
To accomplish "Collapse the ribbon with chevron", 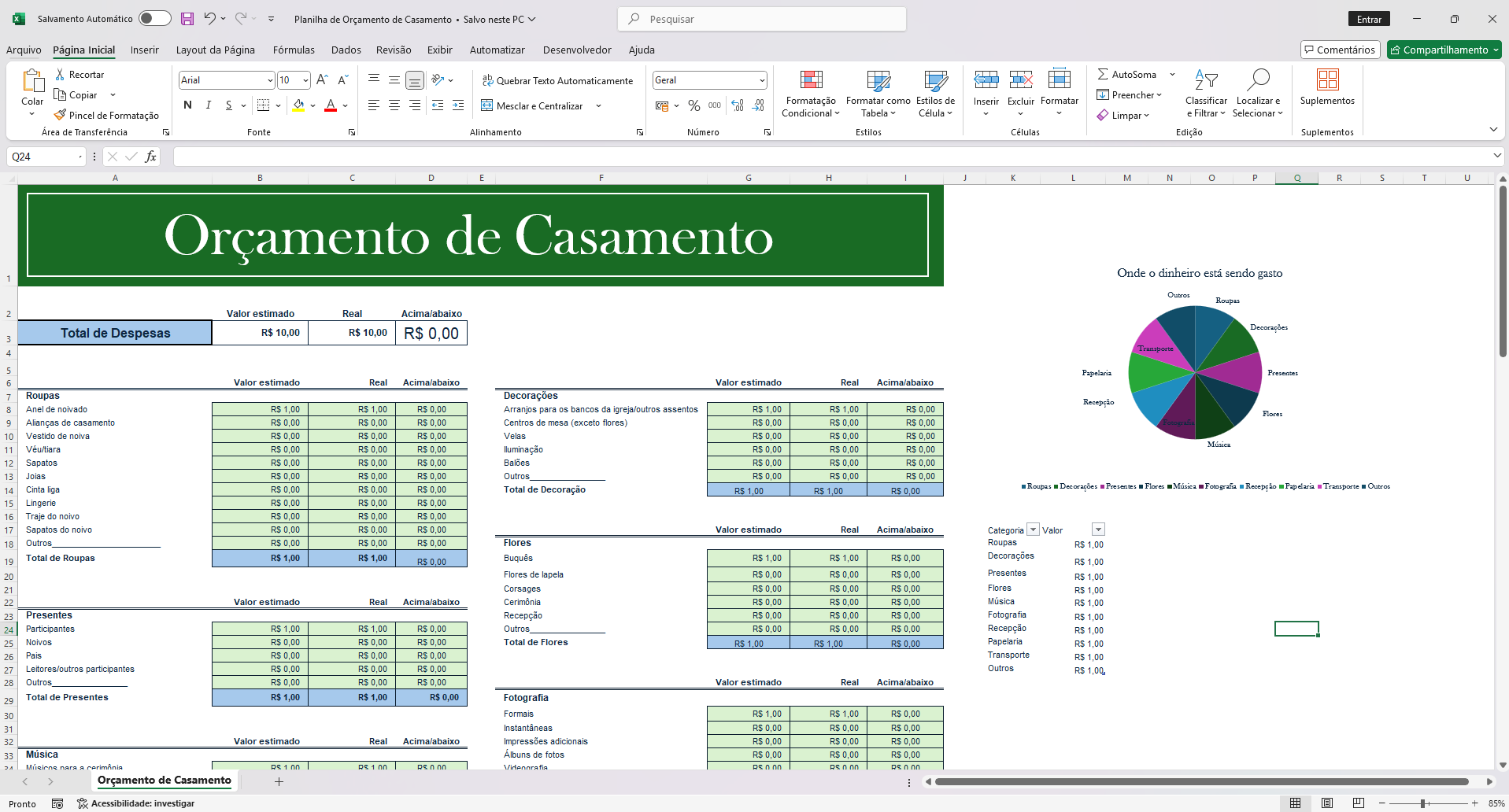I will tap(1493, 129).
